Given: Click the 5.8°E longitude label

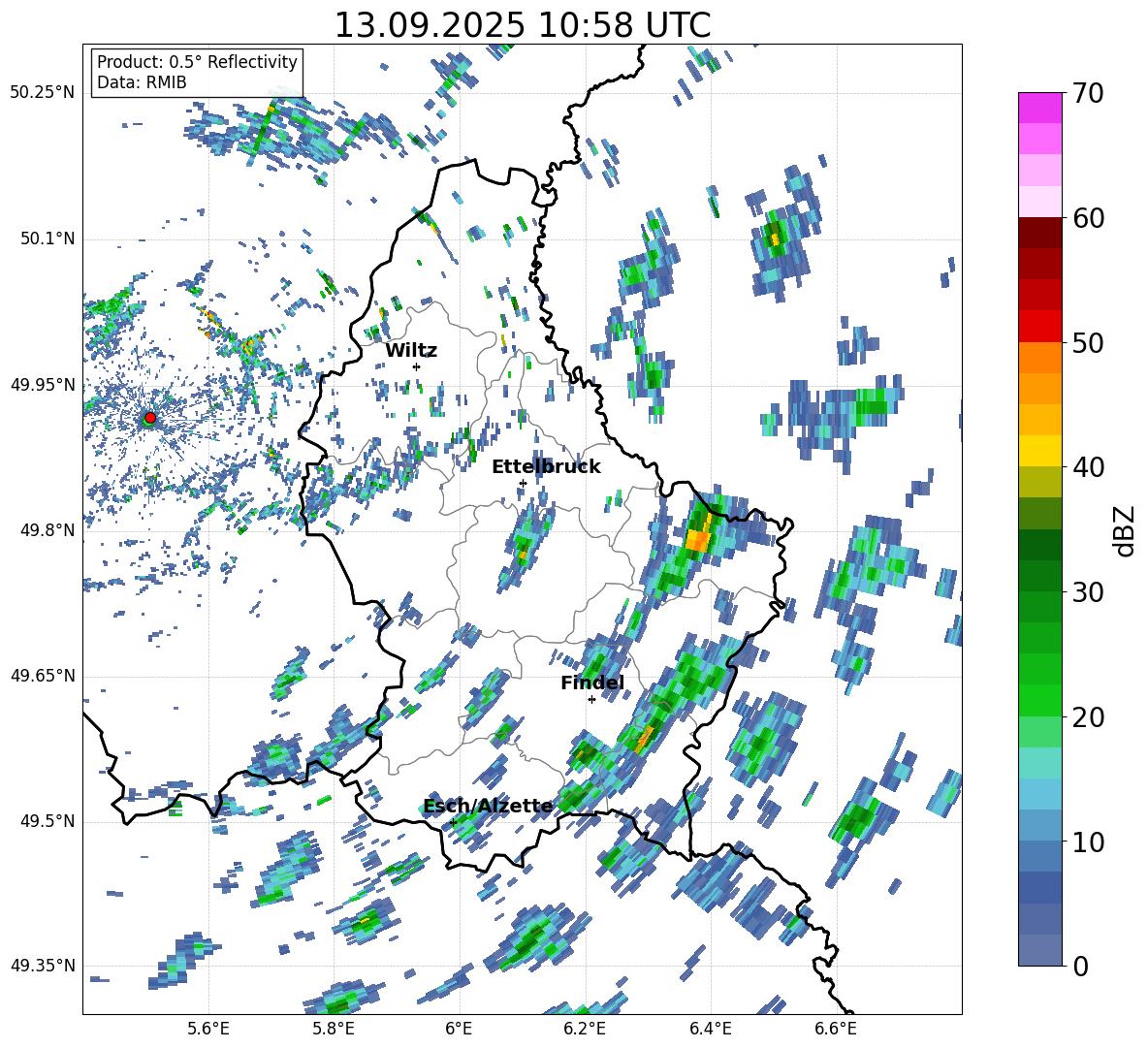Looking at the screenshot, I should point(334,1029).
